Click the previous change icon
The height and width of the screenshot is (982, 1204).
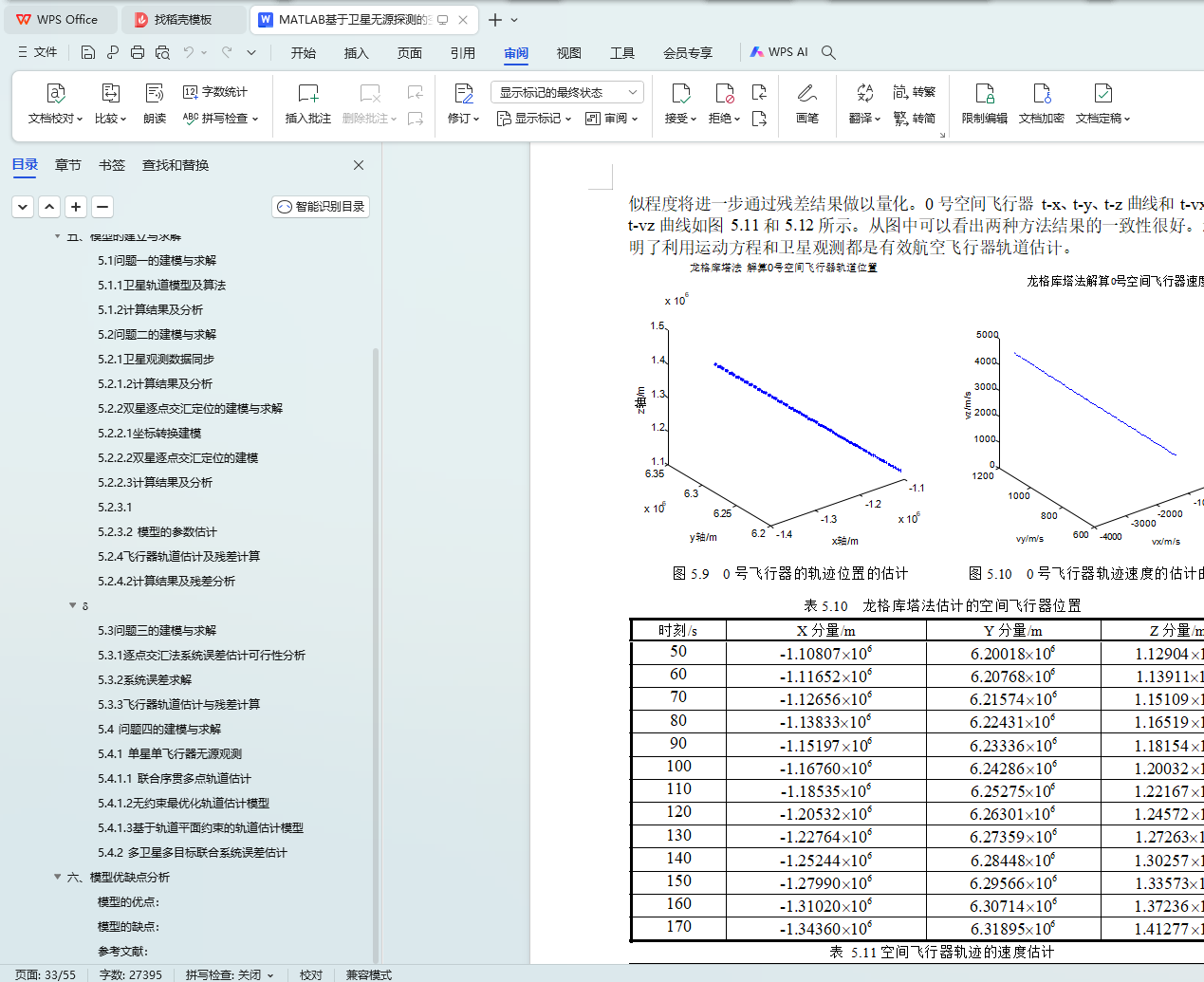click(759, 92)
